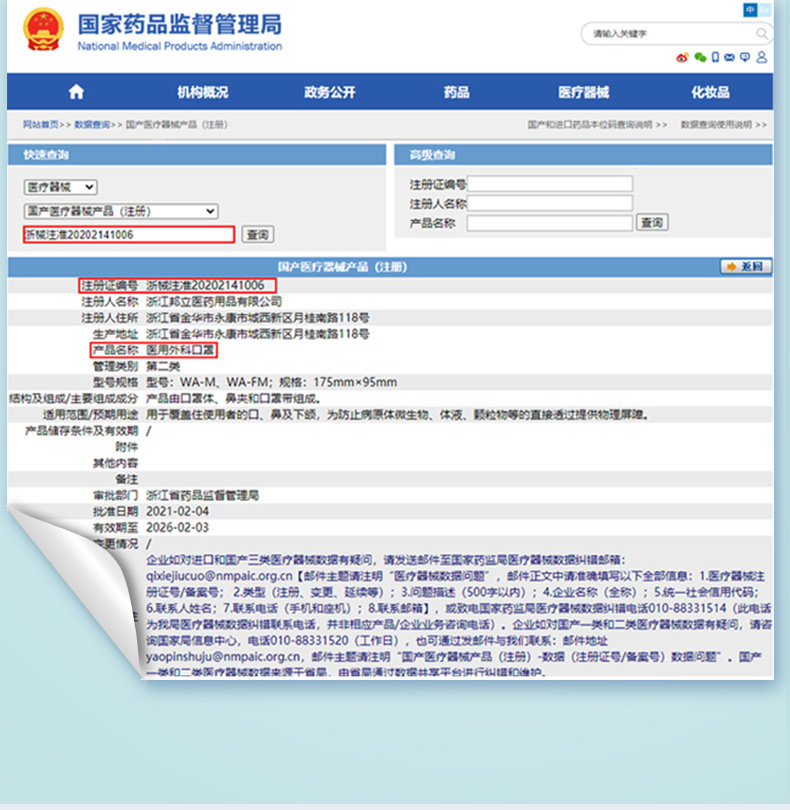Image resolution: width=790 pixels, height=810 pixels.
Task: Click the 产品名称 input field in advanced search
Action: click(x=550, y=223)
